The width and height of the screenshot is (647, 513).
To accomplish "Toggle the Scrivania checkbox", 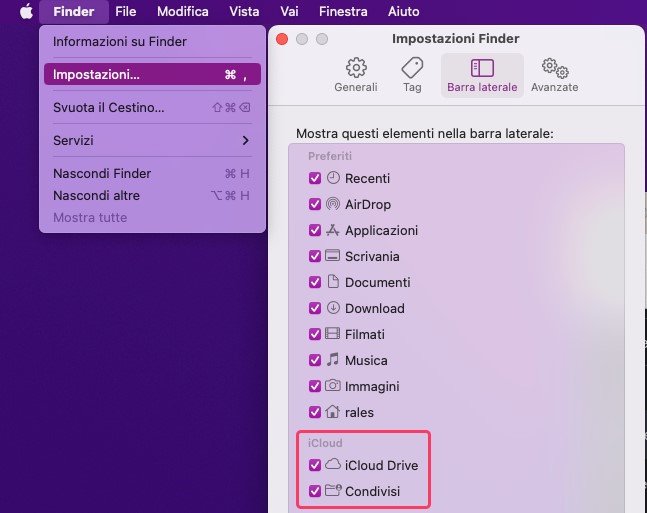I will [315, 256].
